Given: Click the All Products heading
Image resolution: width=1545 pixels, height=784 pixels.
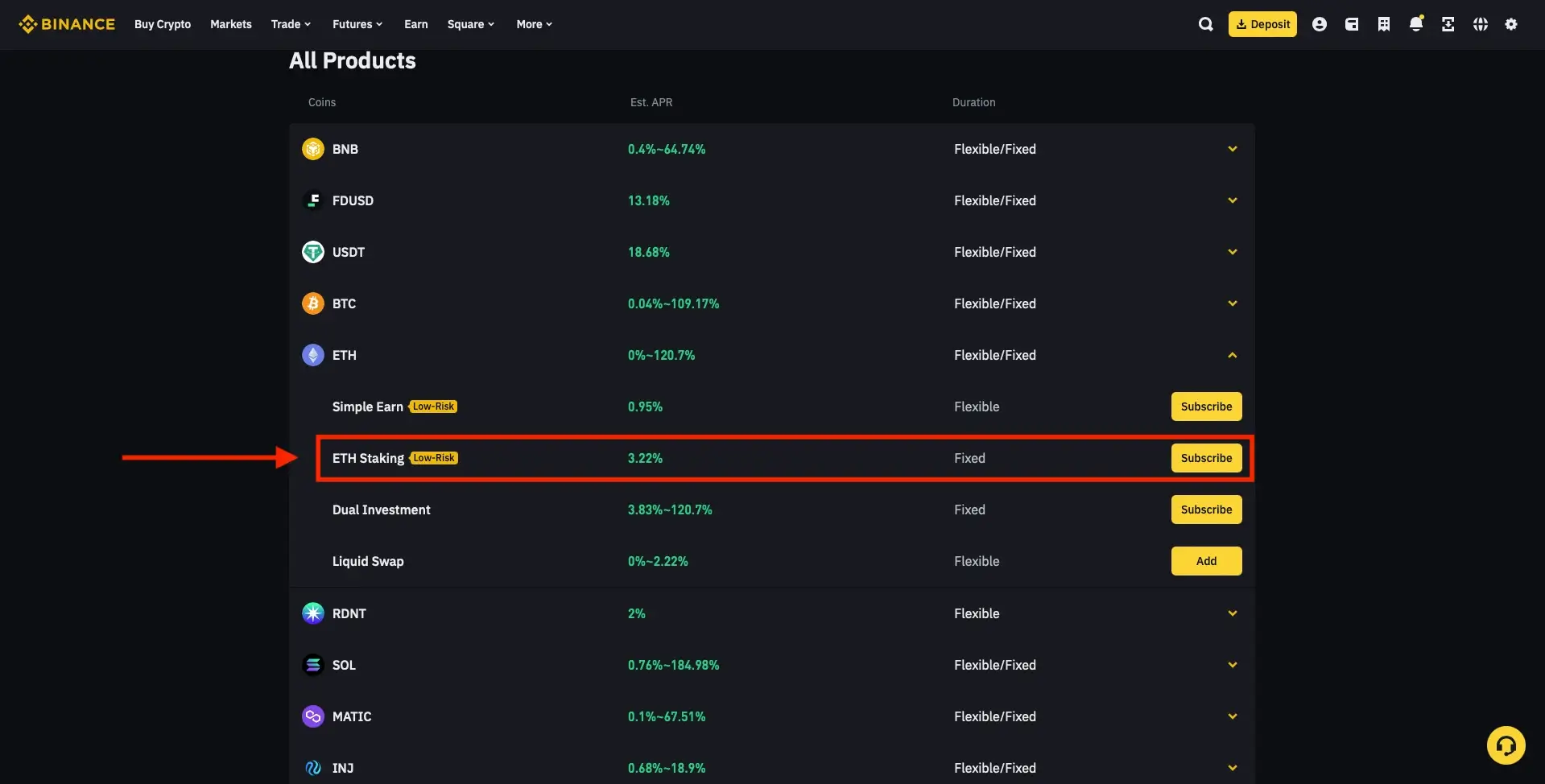Looking at the screenshot, I should click(353, 60).
